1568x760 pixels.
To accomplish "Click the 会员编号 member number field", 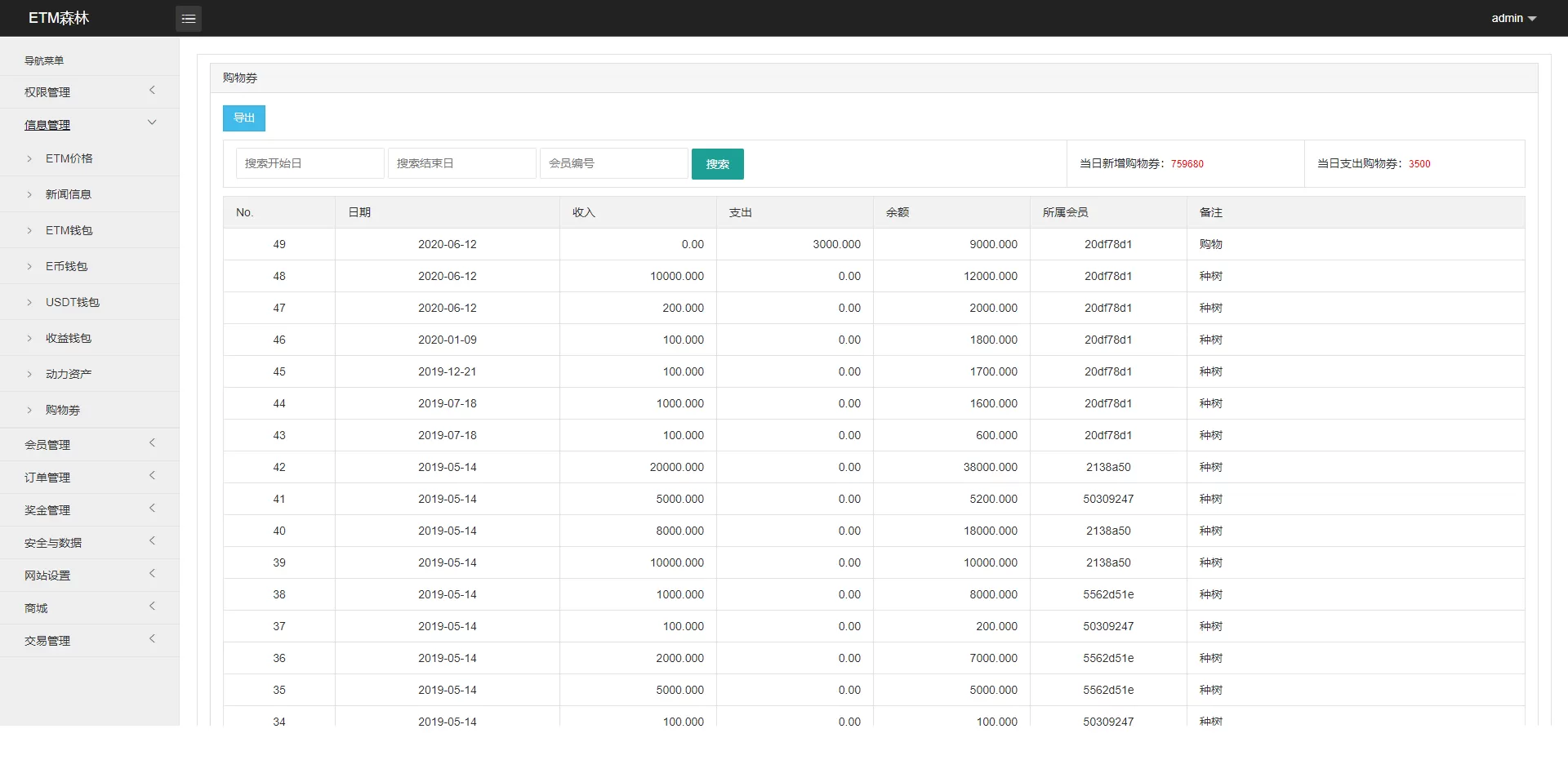I will 613,163.
